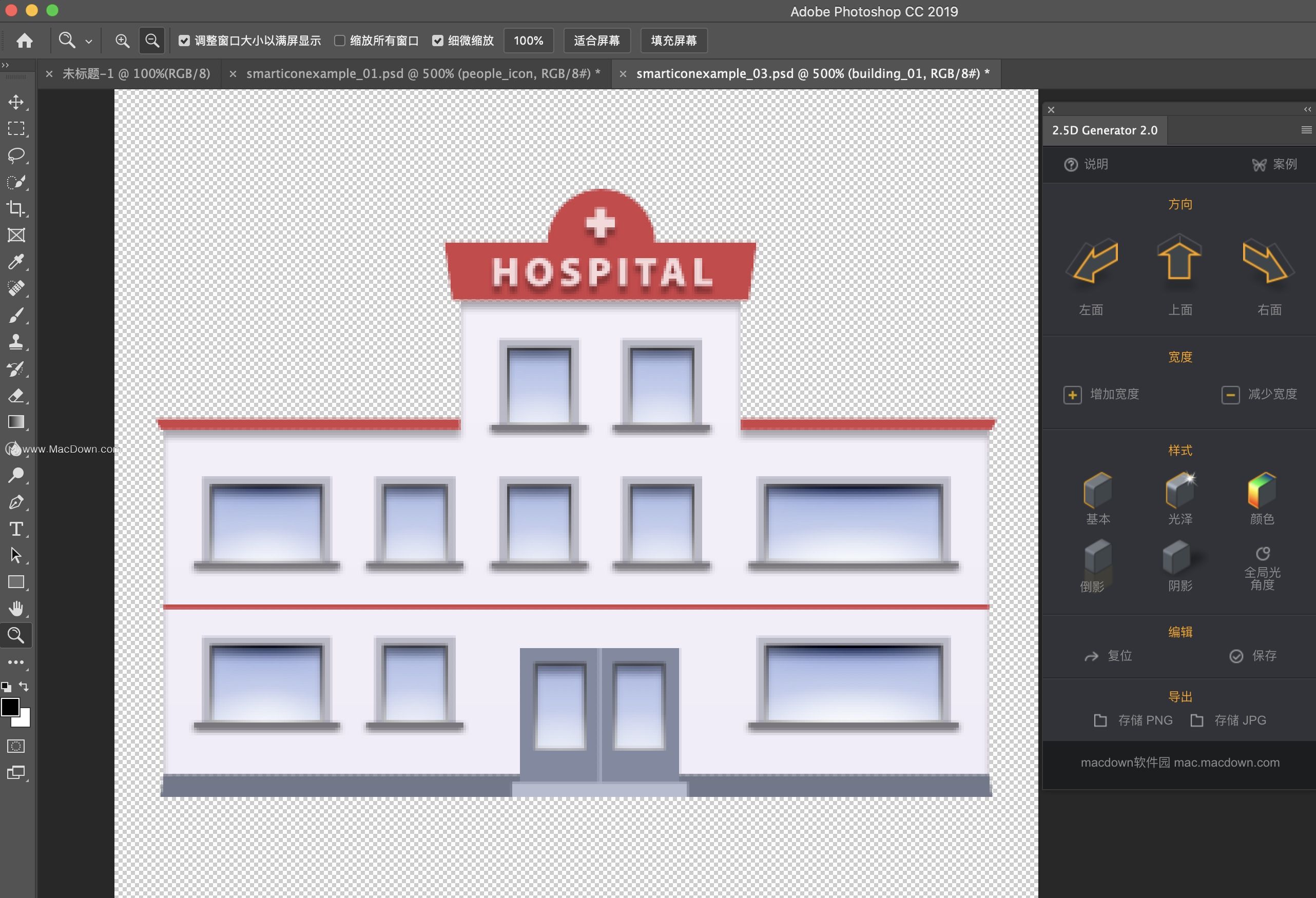Select the Lasso tool

tap(16, 155)
